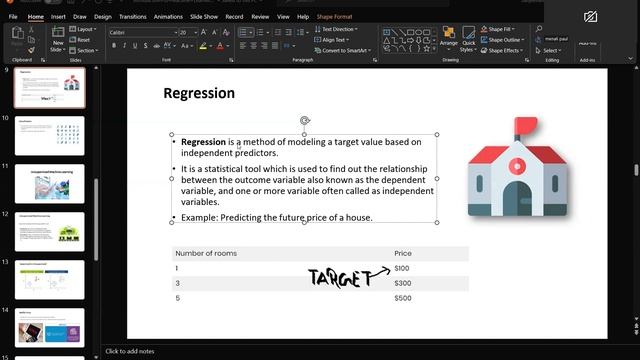640x360 pixels.
Task: Open the File menu
Action: point(13,17)
